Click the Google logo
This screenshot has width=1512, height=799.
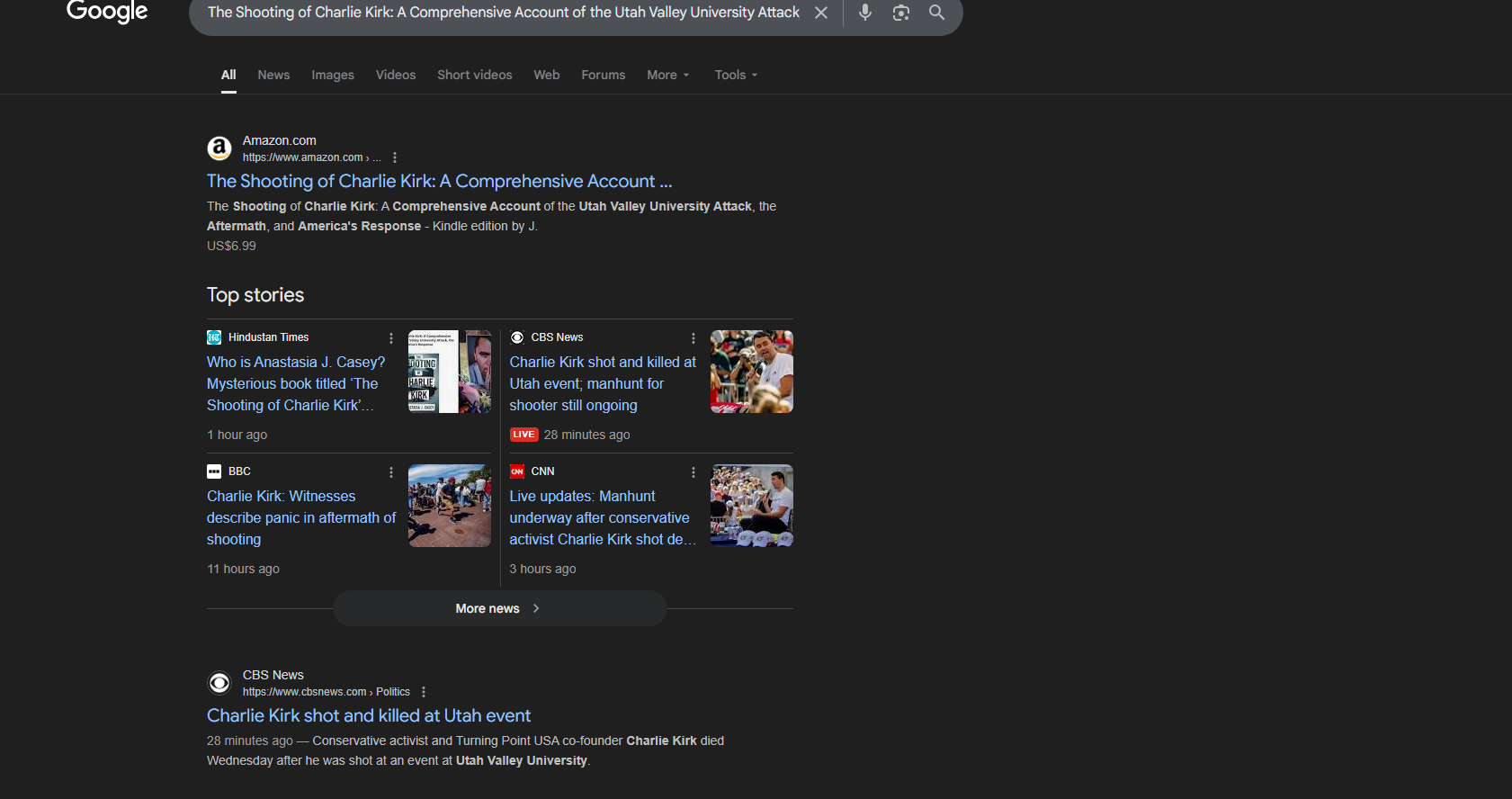(x=107, y=12)
